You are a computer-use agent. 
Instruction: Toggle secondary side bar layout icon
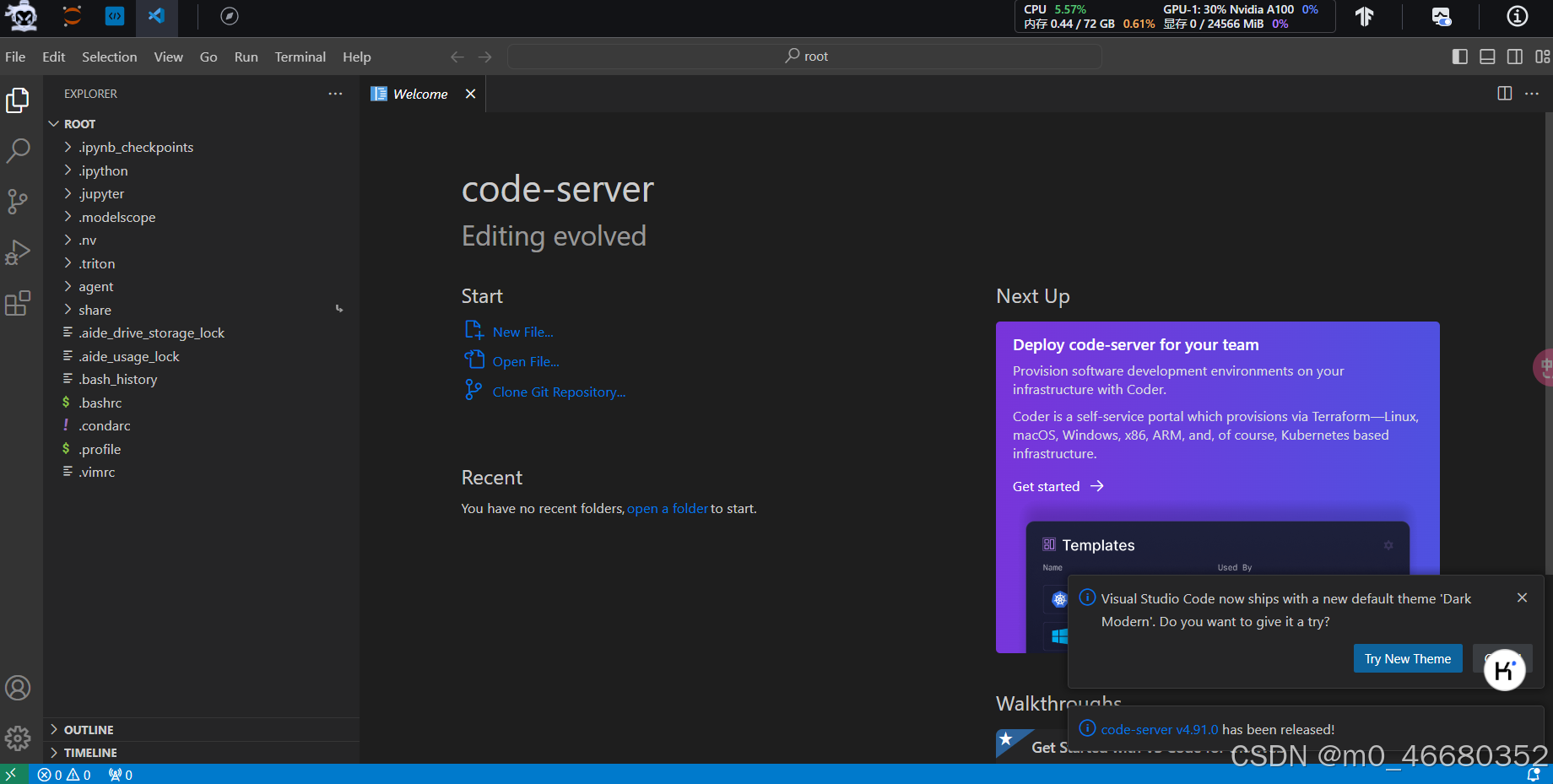click(1515, 57)
